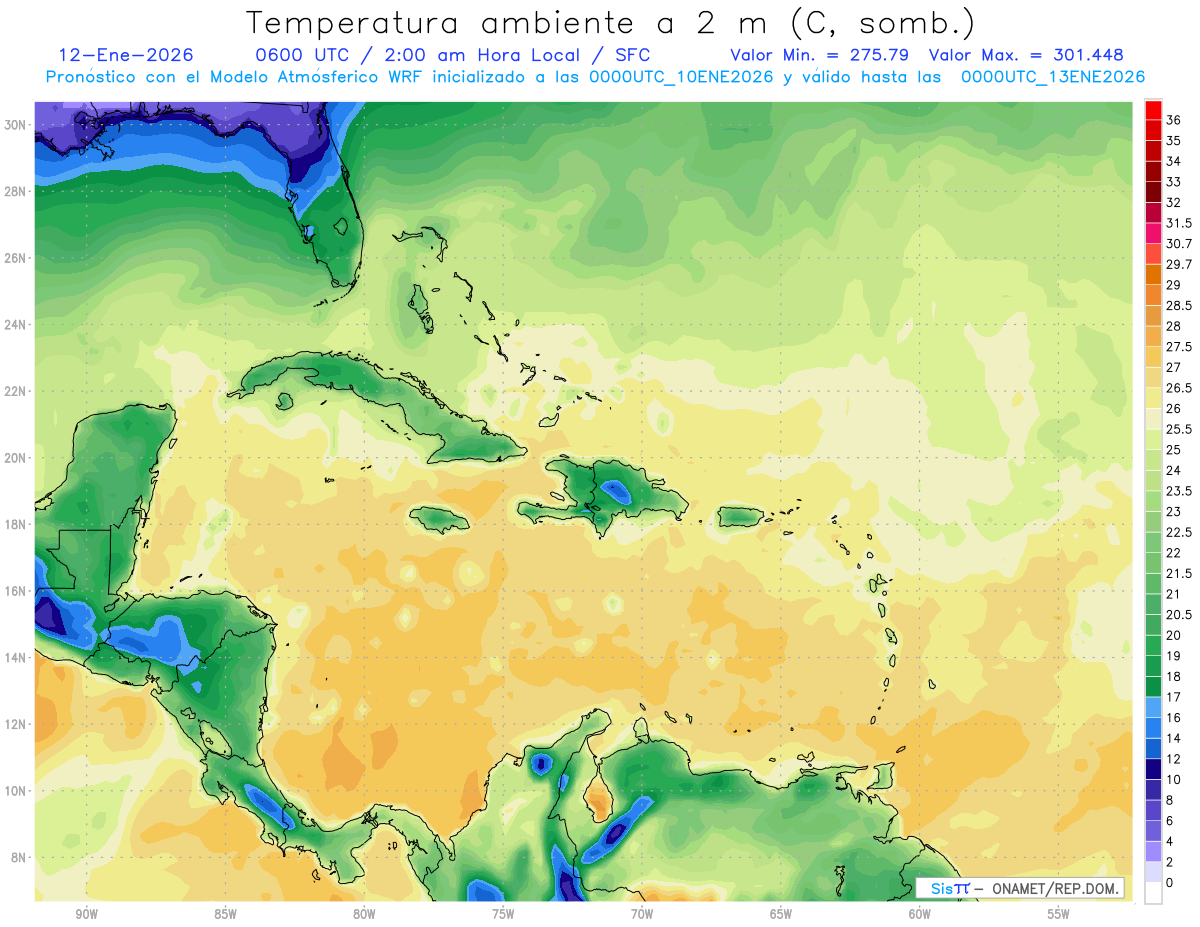Click the 8N latitude label

(x=20, y=858)
